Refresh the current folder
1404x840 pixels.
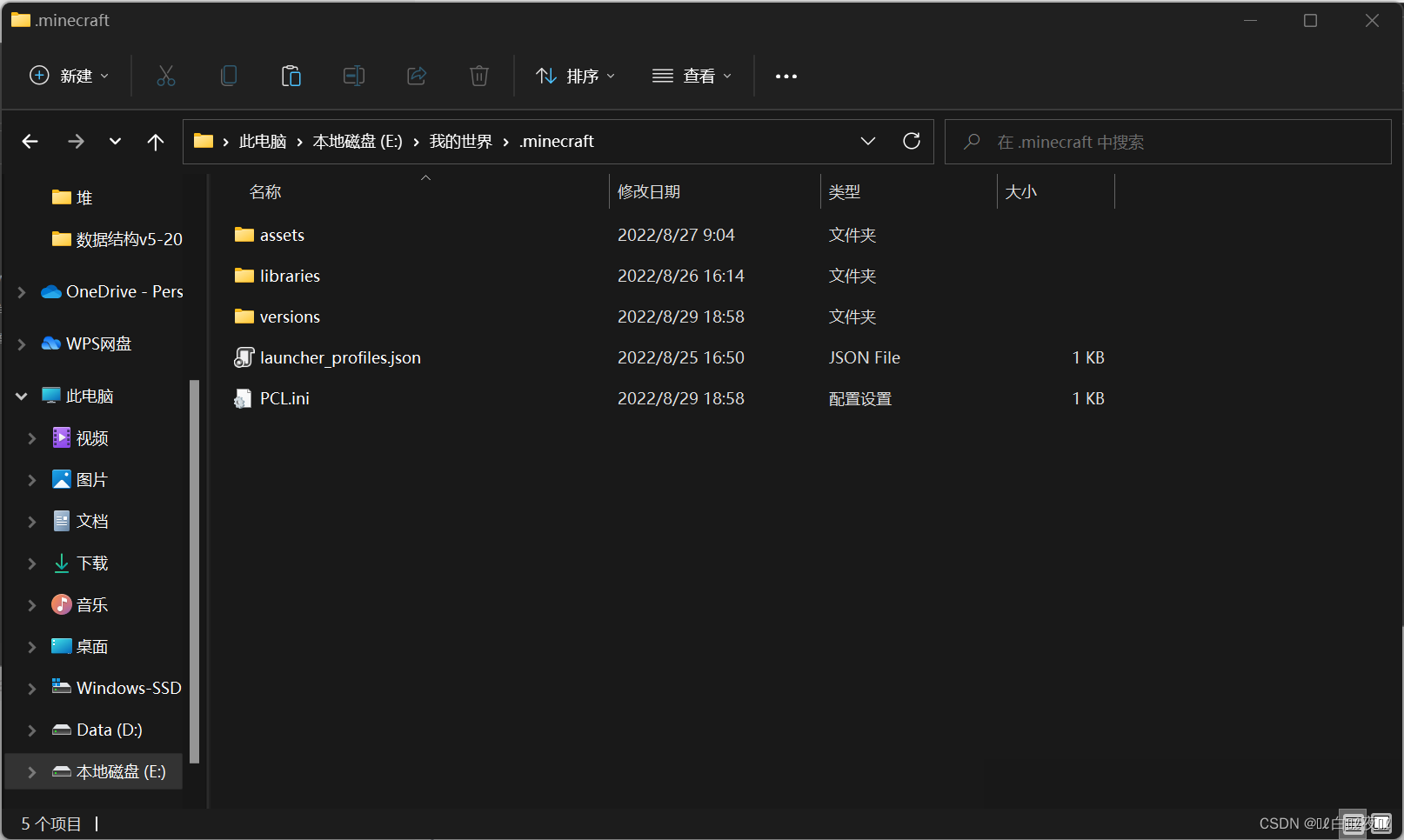tap(912, 141)
